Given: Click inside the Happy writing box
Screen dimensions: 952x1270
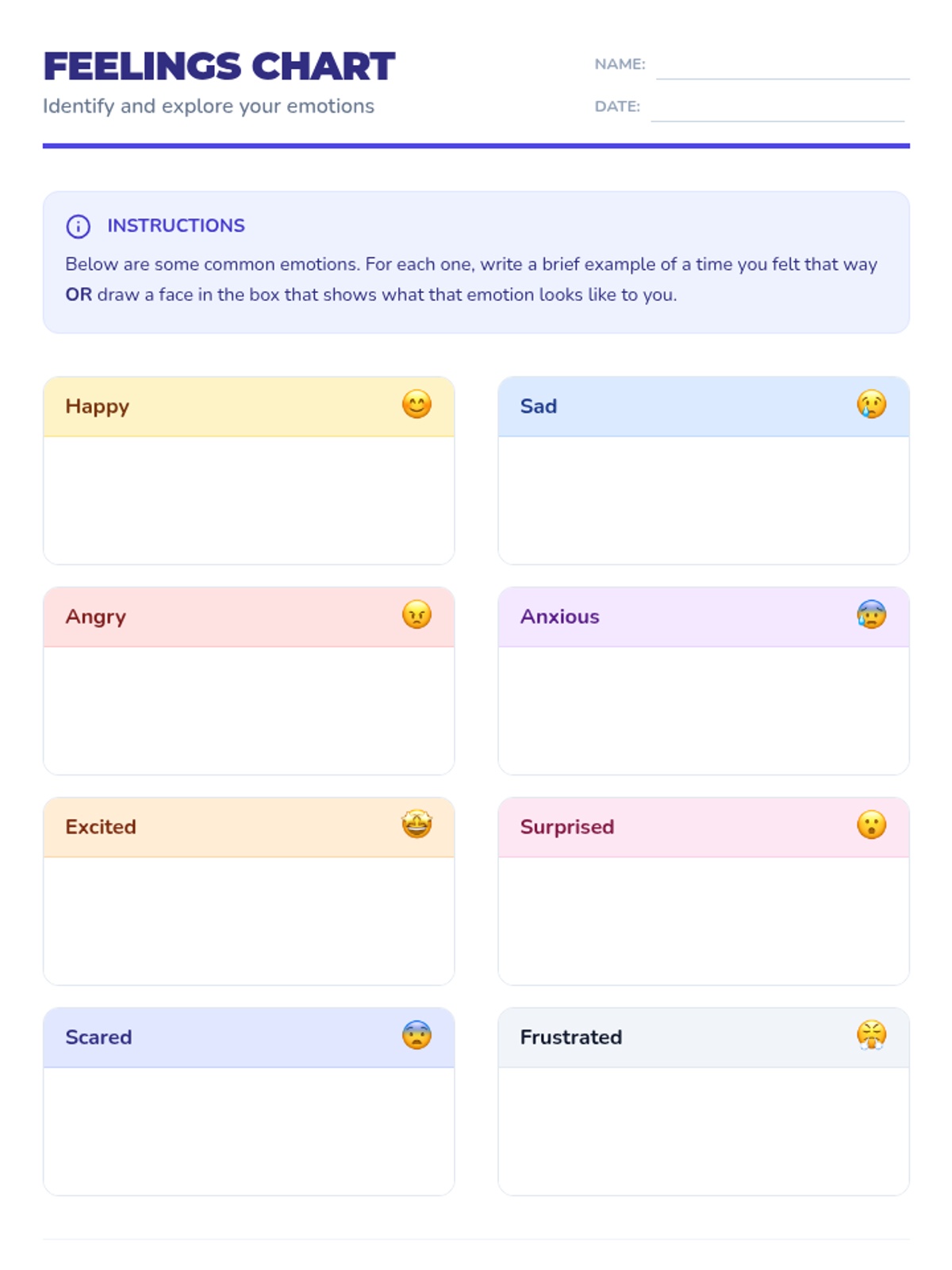Looking at the screenshot, I should tap(248, 500).
